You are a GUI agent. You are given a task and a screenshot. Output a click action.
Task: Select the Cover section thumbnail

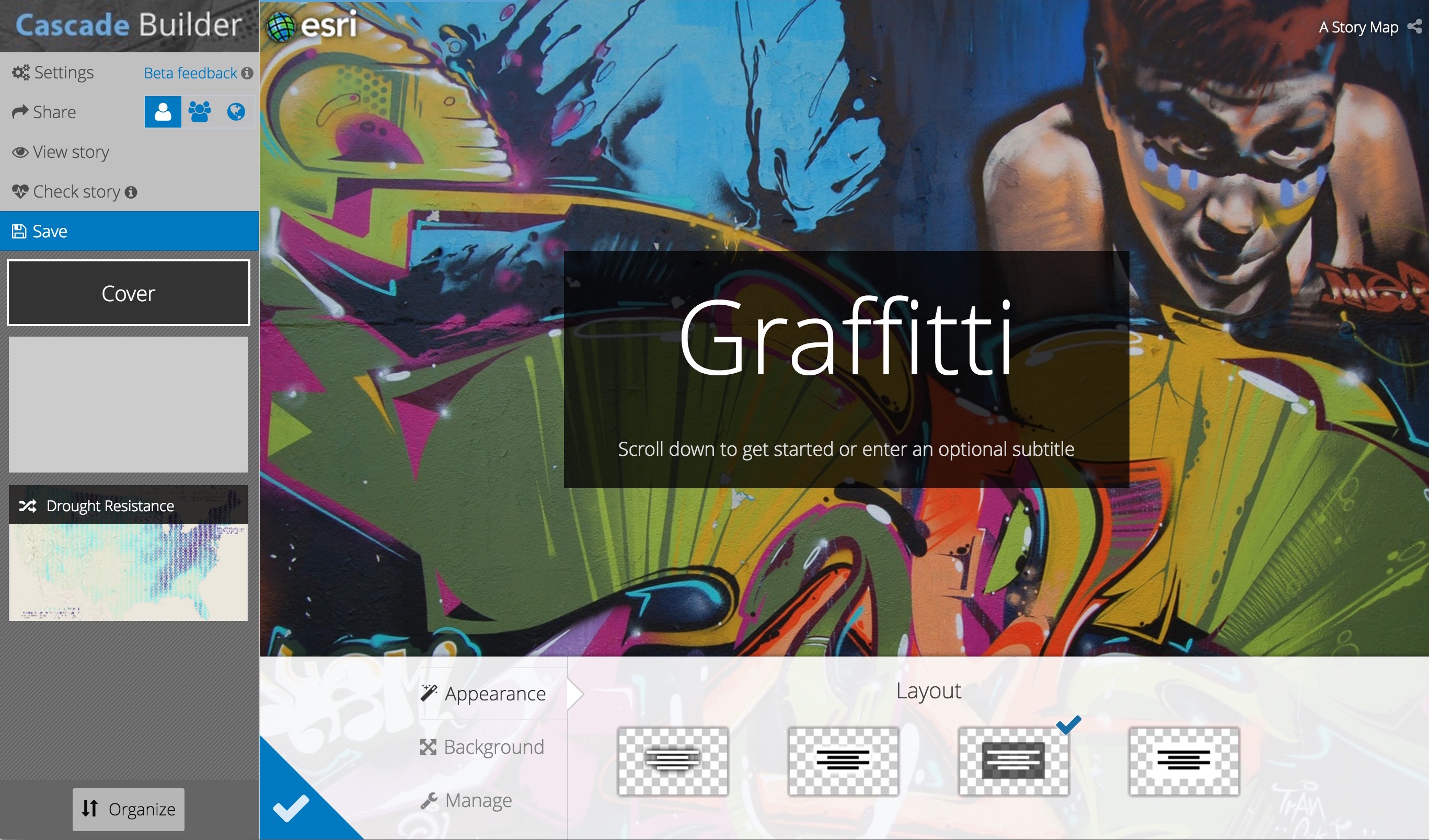pyautogui.click(x=129, y=293)
